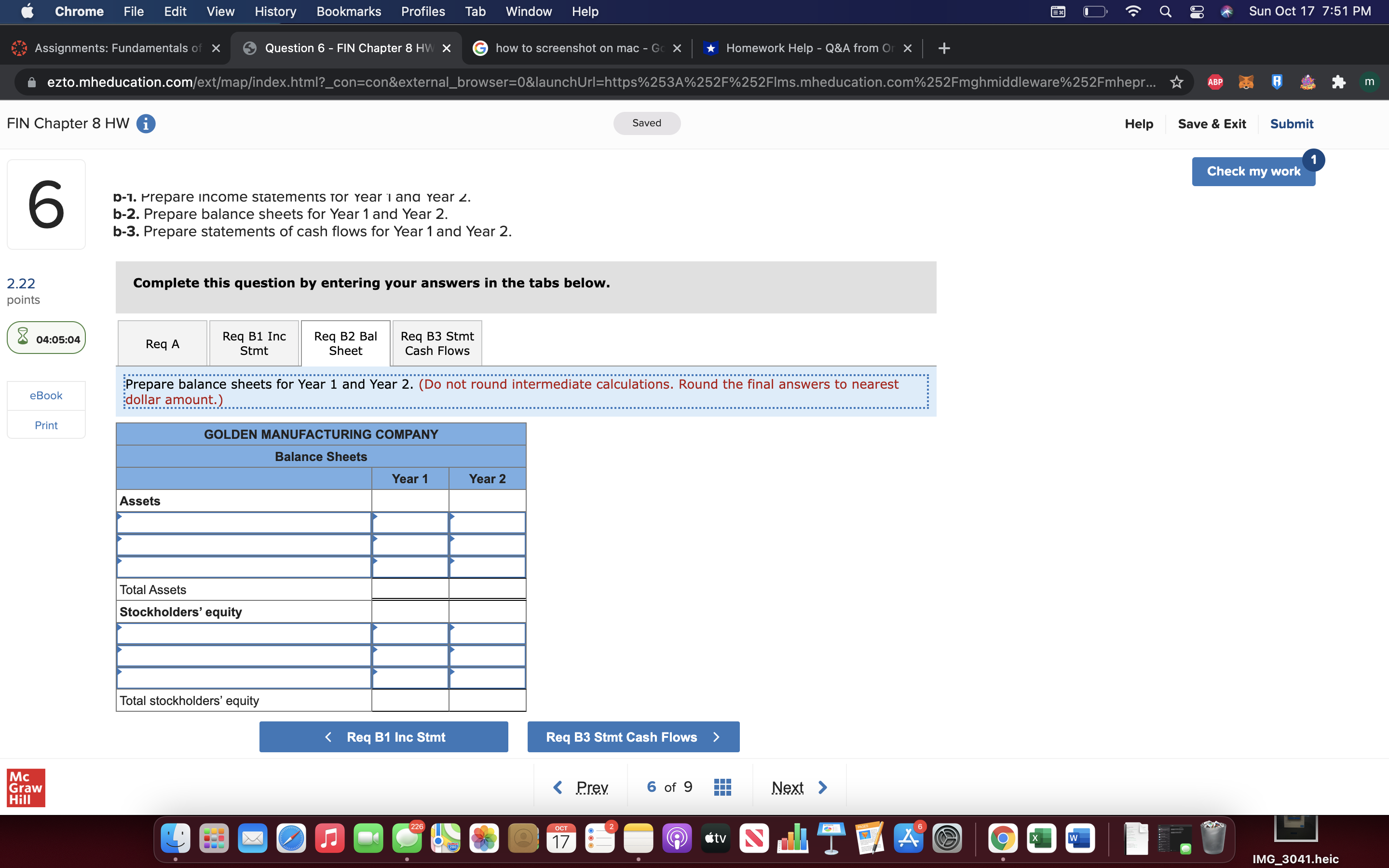Click the info icon beside FIN Chapter 8 HW
The height and width of the screenshot is (868, 1389).
click(x=146, y=123)
